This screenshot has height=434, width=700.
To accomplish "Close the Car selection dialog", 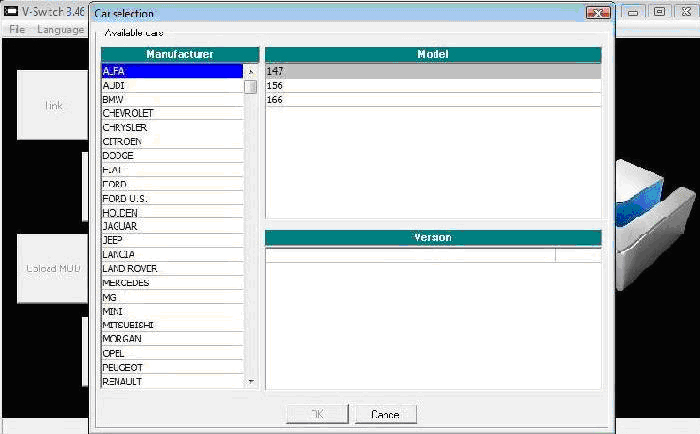I will tap(598, 13).
